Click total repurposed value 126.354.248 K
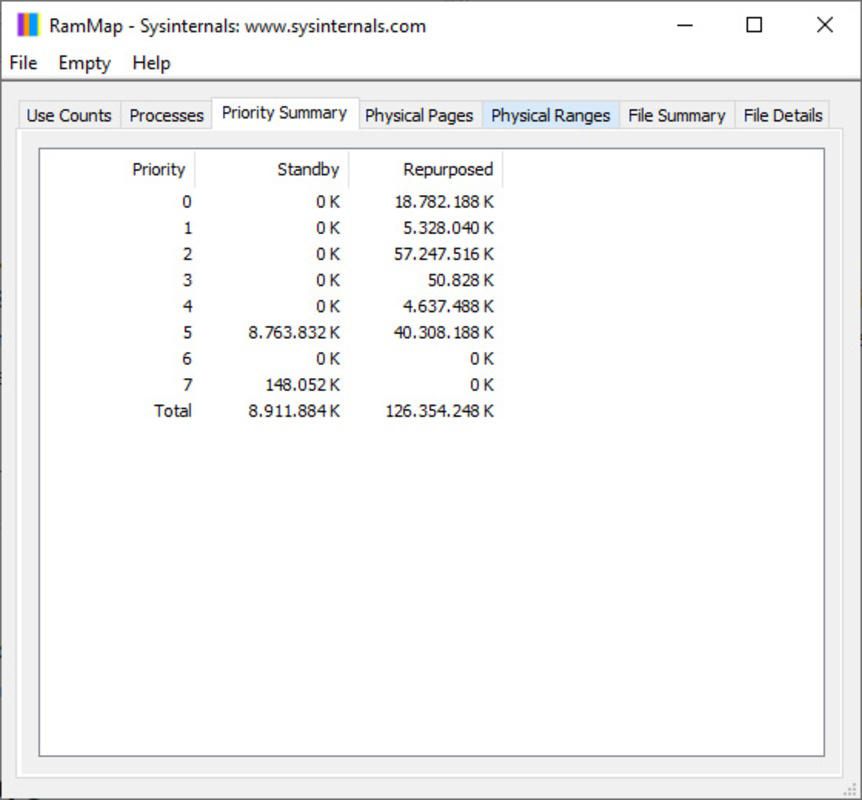This screenshot has width=862, height=800. 440,411
